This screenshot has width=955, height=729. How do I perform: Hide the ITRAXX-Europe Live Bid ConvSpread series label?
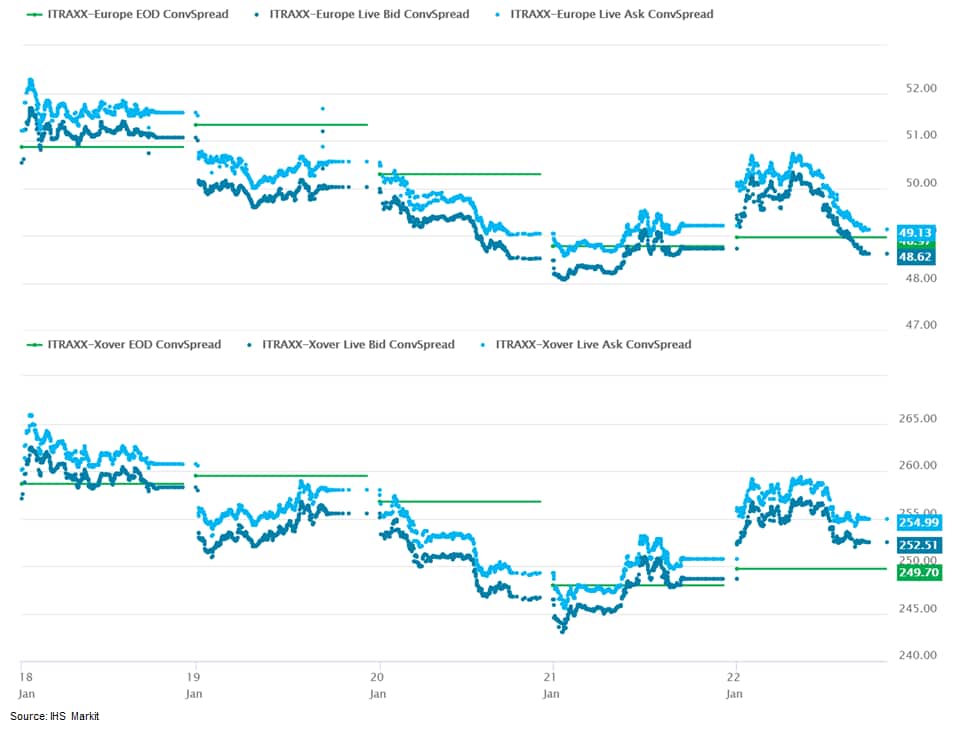369,15
